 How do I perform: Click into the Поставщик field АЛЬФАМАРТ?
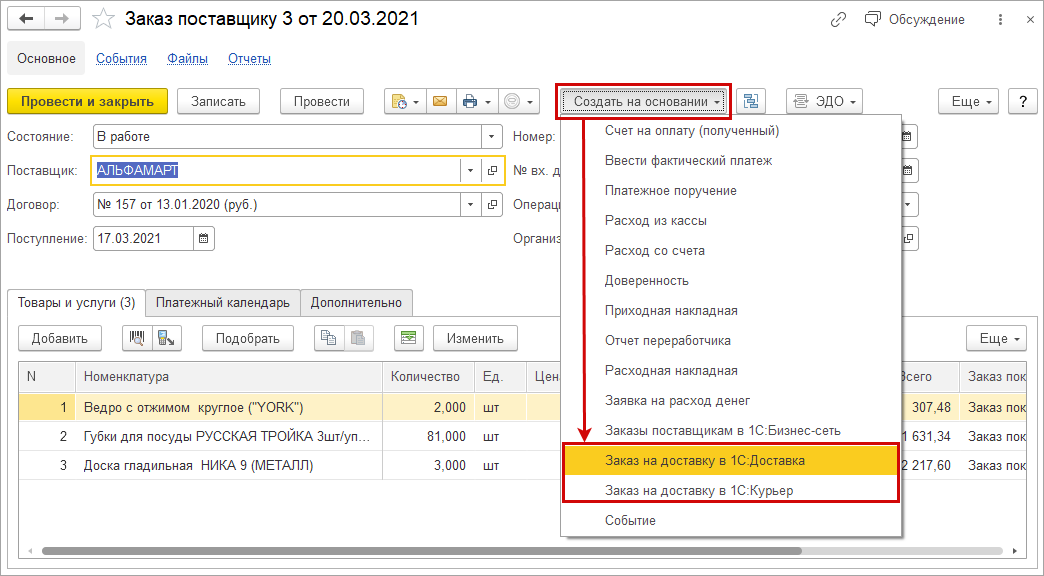[276, 170]
